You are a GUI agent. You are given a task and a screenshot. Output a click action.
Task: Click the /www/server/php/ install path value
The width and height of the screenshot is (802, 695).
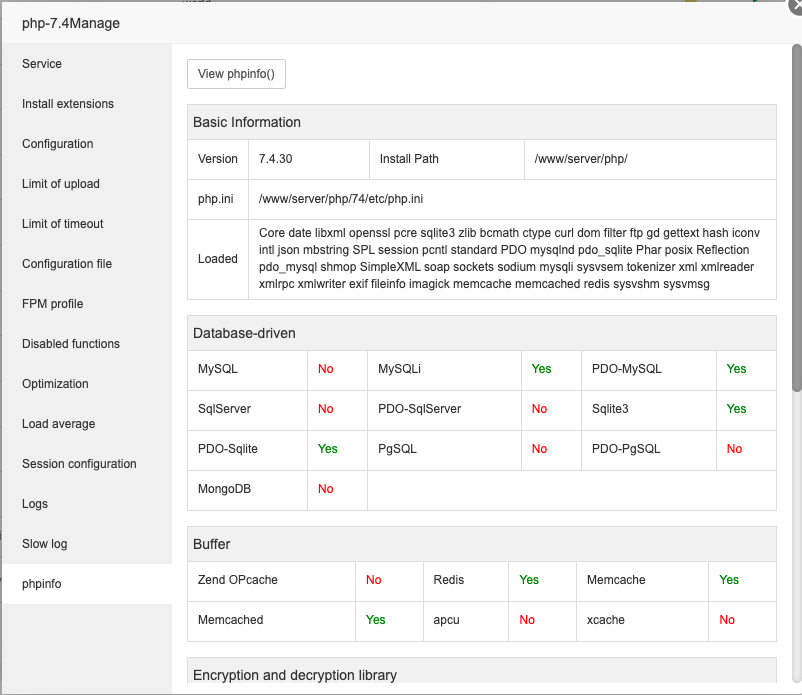point(580,159)
